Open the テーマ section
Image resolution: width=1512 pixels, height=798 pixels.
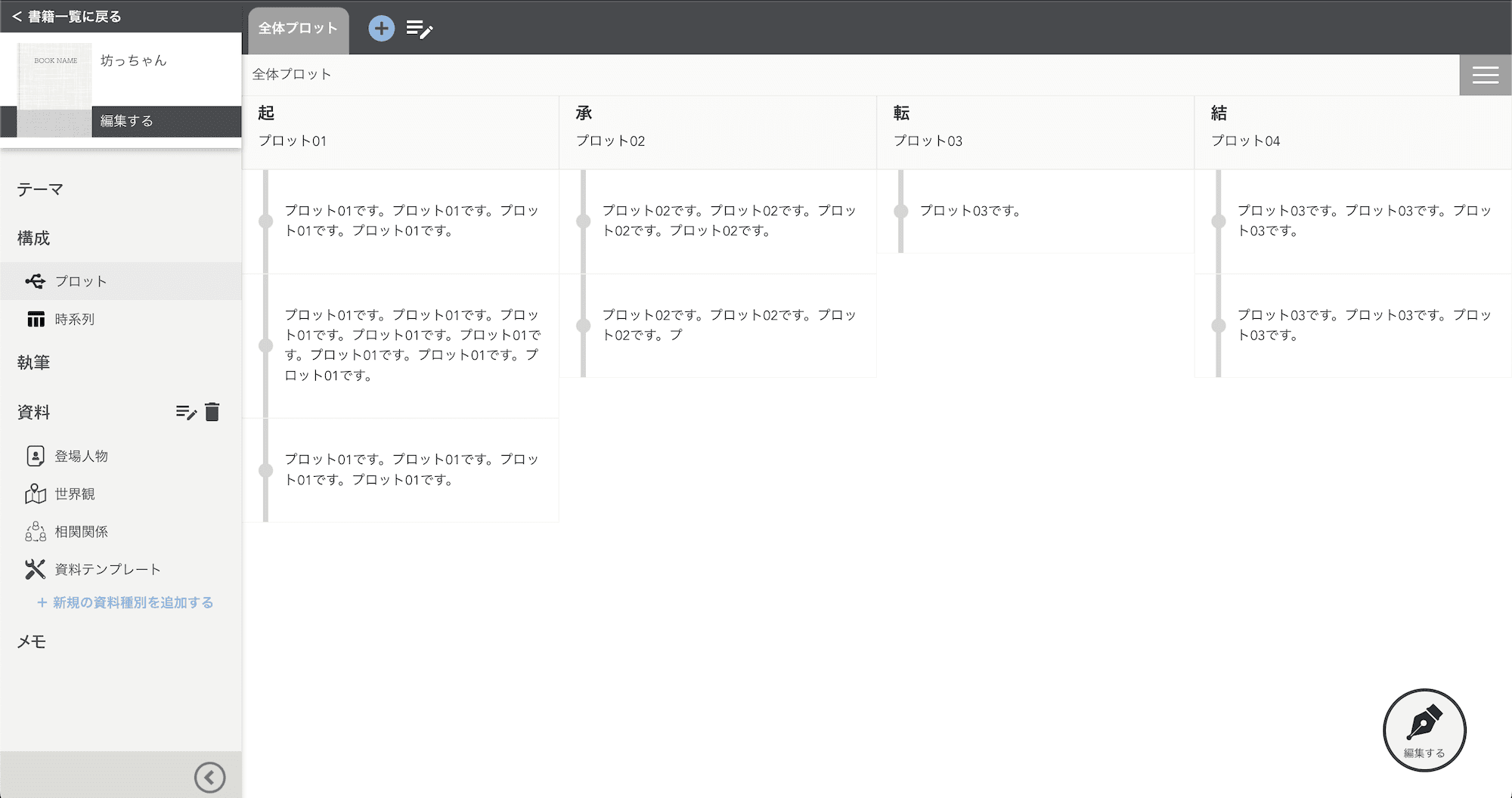(40, 189)
